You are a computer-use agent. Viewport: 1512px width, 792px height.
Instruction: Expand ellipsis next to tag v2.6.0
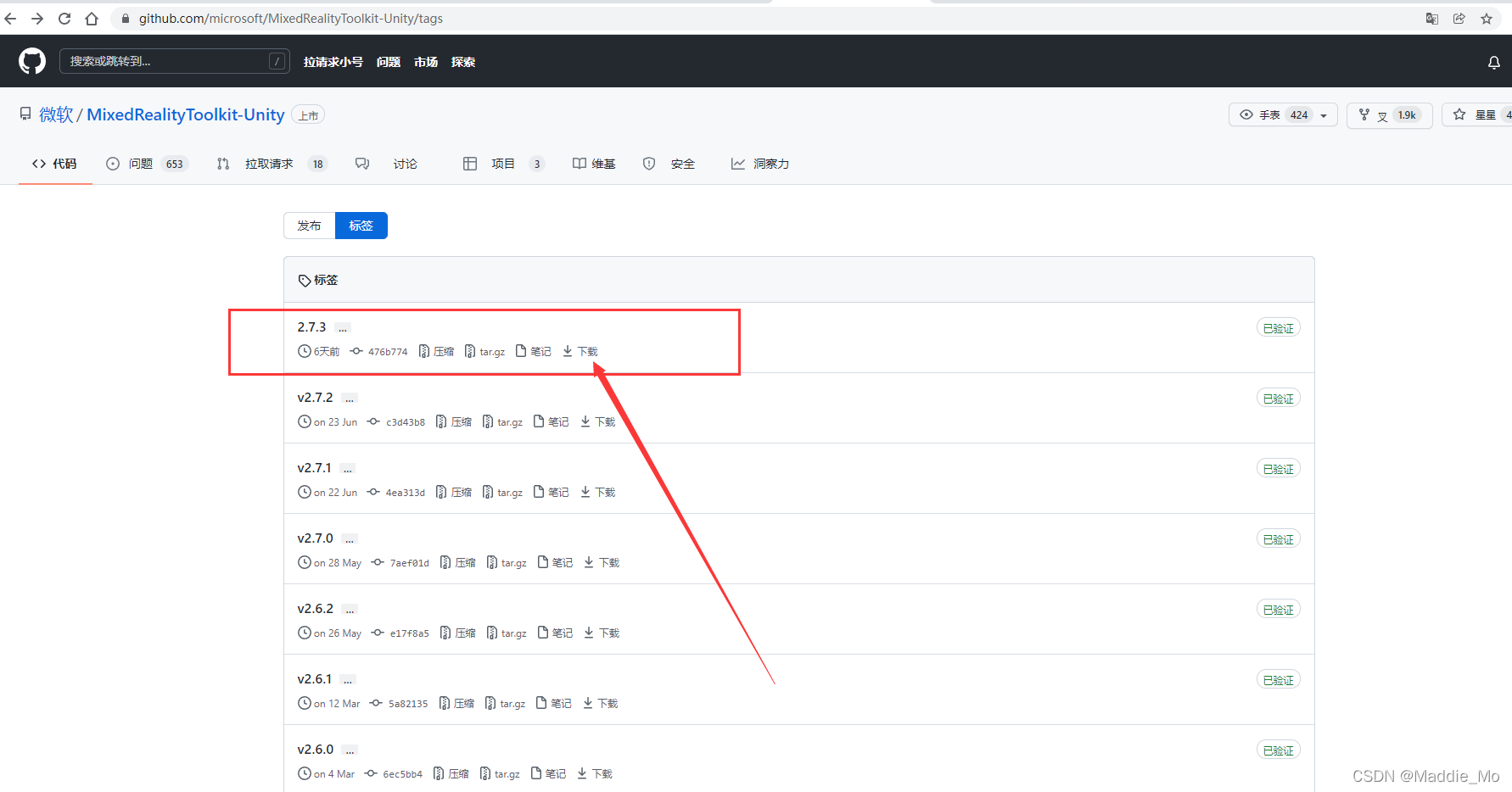pyautogui.click(x=350, y=750)
